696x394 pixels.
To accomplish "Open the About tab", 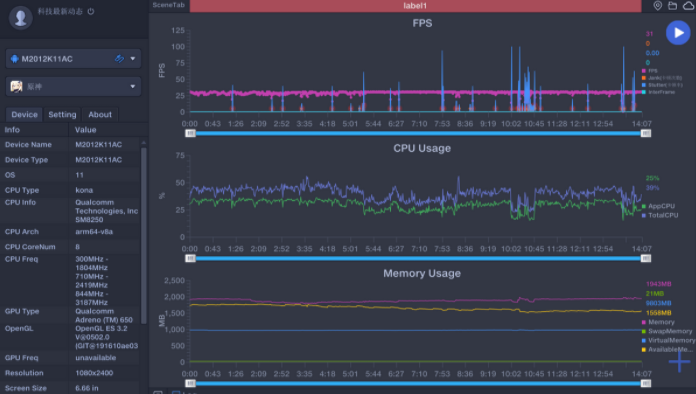I will pyautogui.click(x=100, y=114).
